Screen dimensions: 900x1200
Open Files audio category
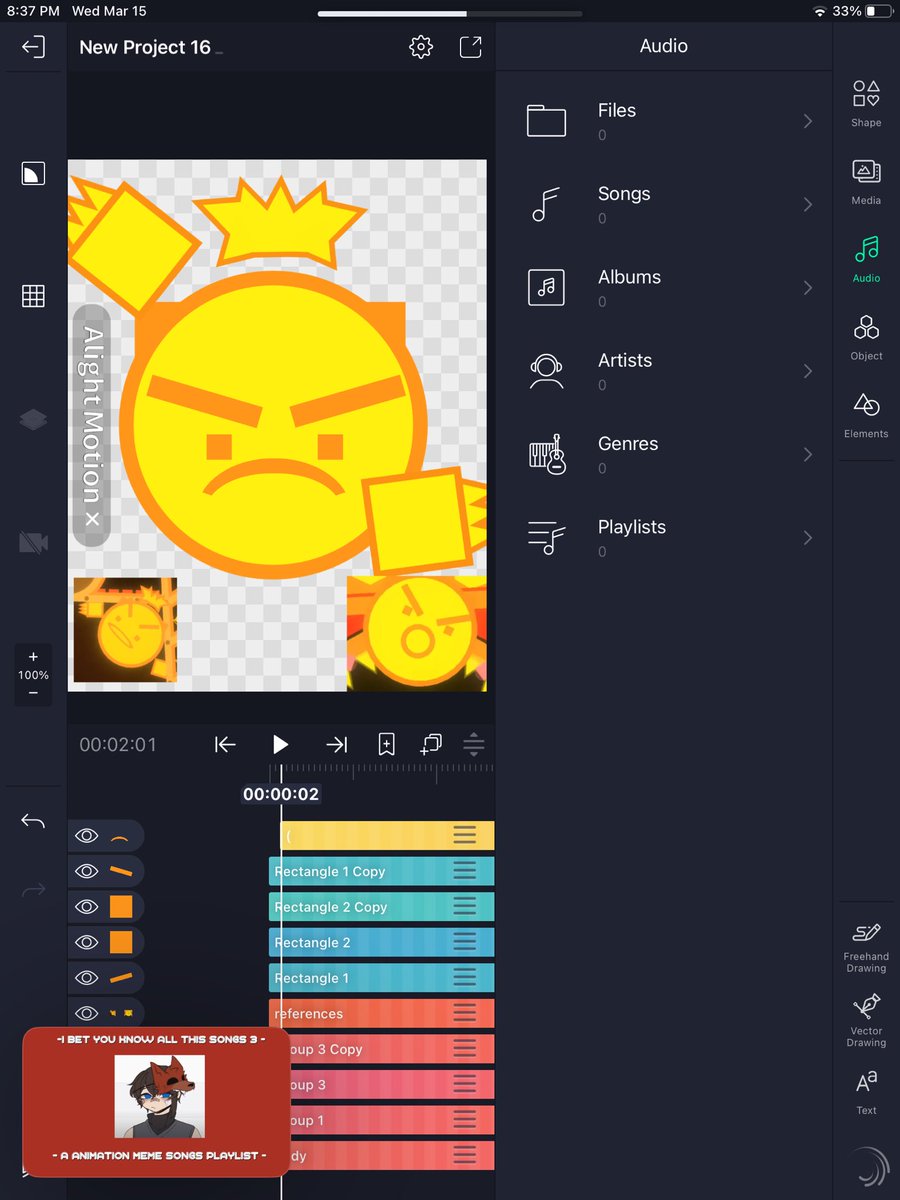pos(664,121)
